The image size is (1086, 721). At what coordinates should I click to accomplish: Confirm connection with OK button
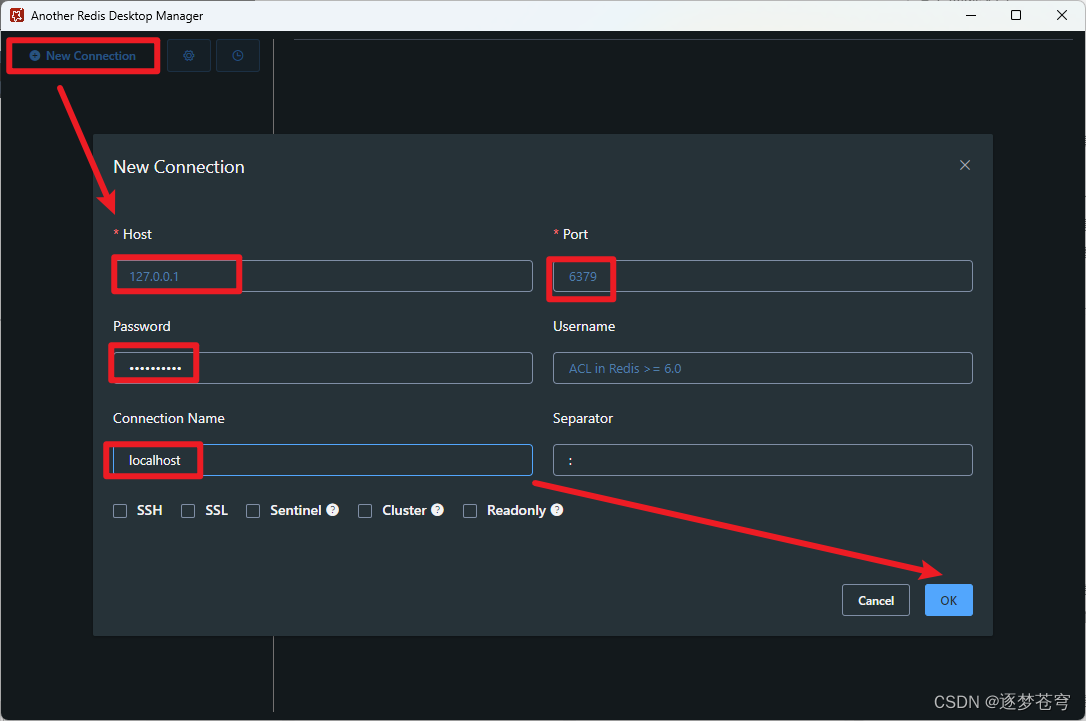point(948,600)
